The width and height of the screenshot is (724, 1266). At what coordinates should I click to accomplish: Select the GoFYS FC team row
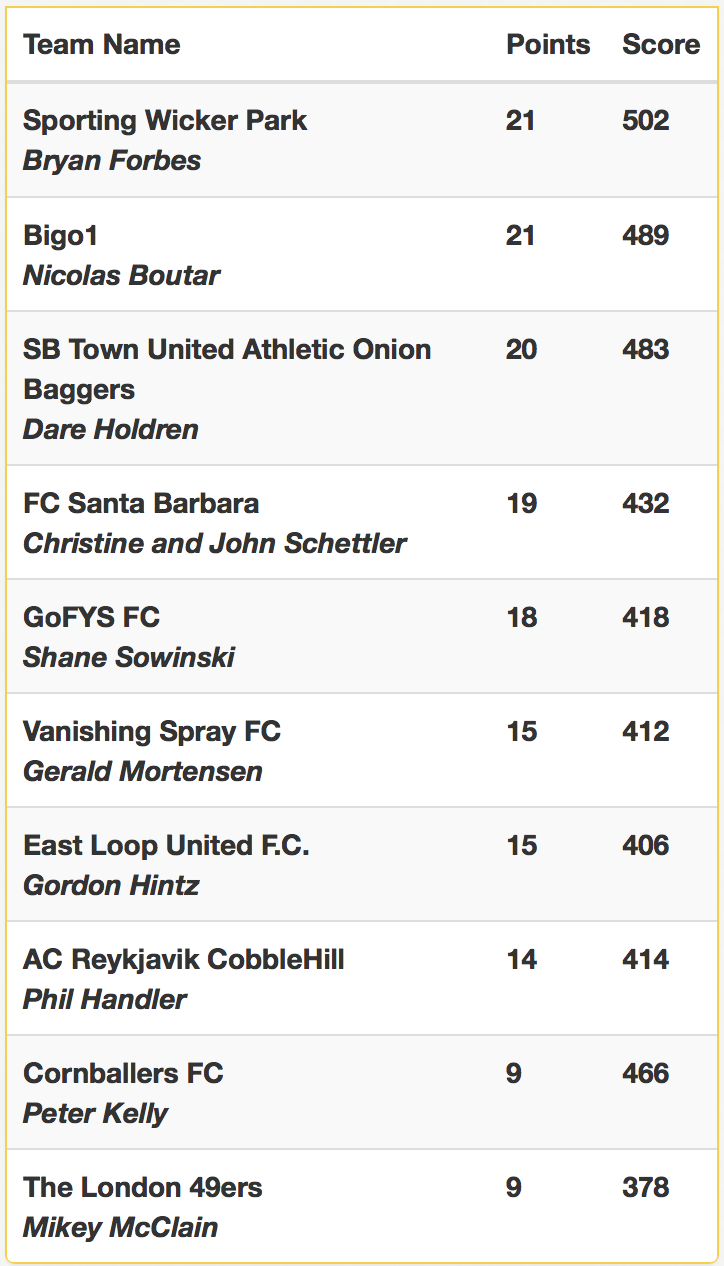click(362, 636)
